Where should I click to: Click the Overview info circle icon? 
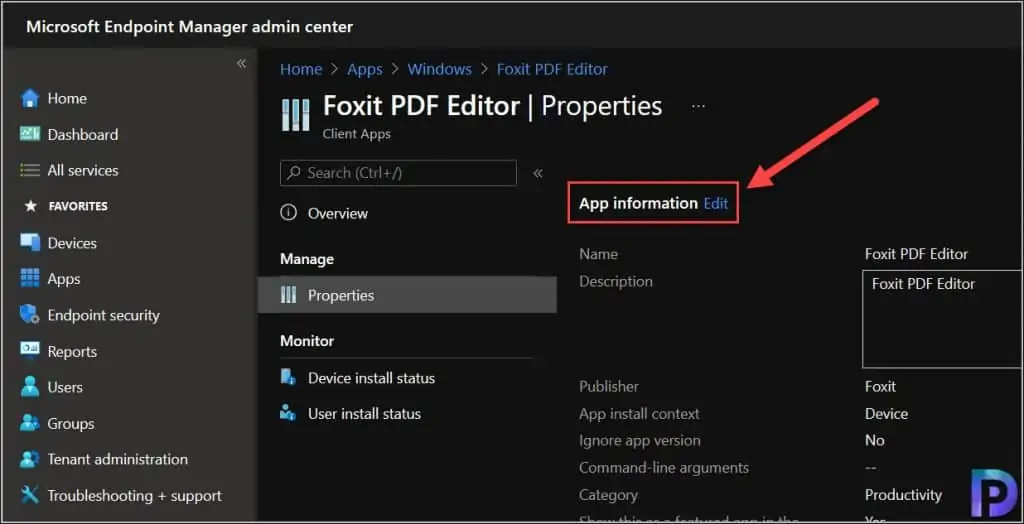click(288, 213)
